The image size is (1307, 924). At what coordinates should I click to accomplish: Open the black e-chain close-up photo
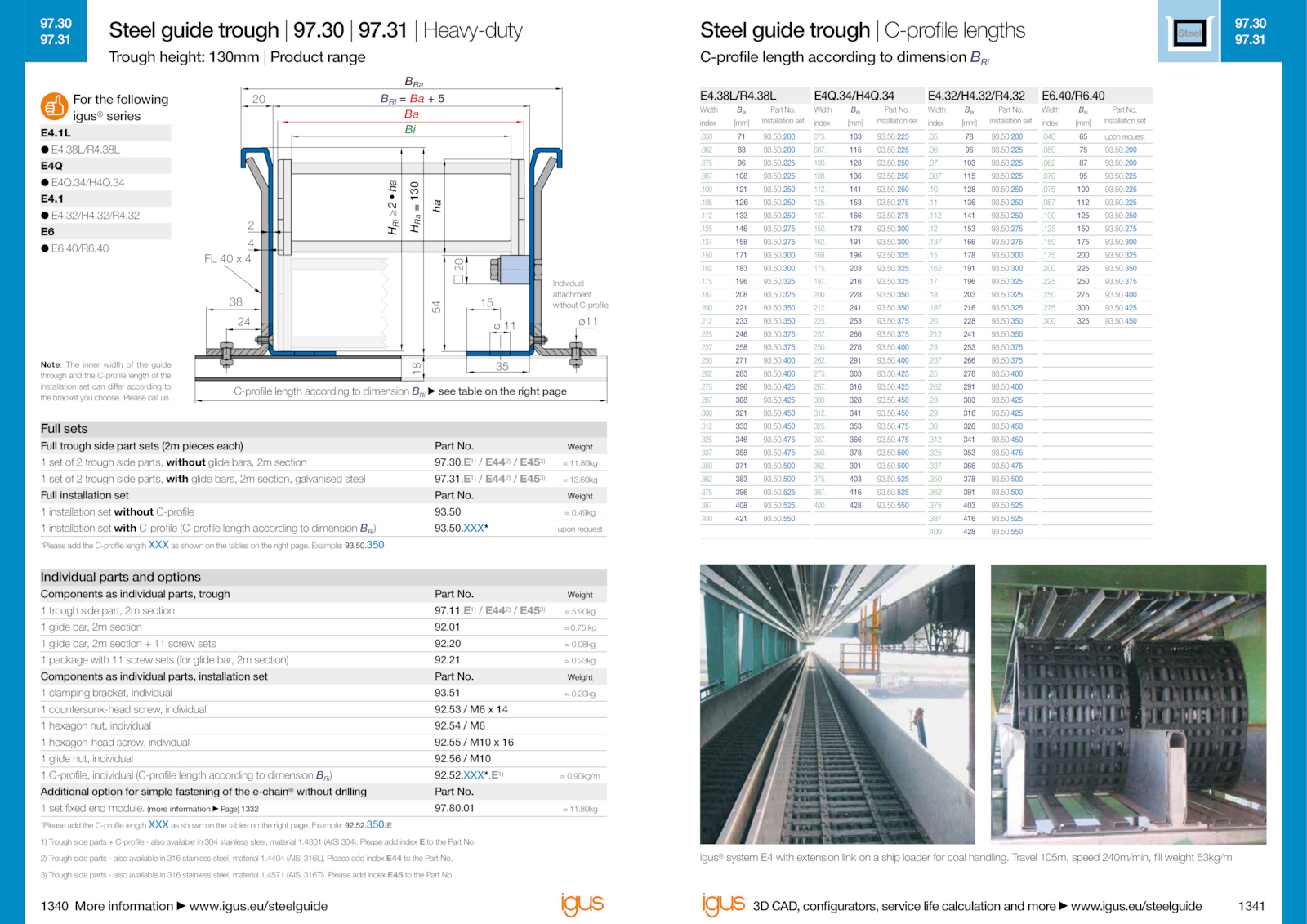(x=1128, y=704)
